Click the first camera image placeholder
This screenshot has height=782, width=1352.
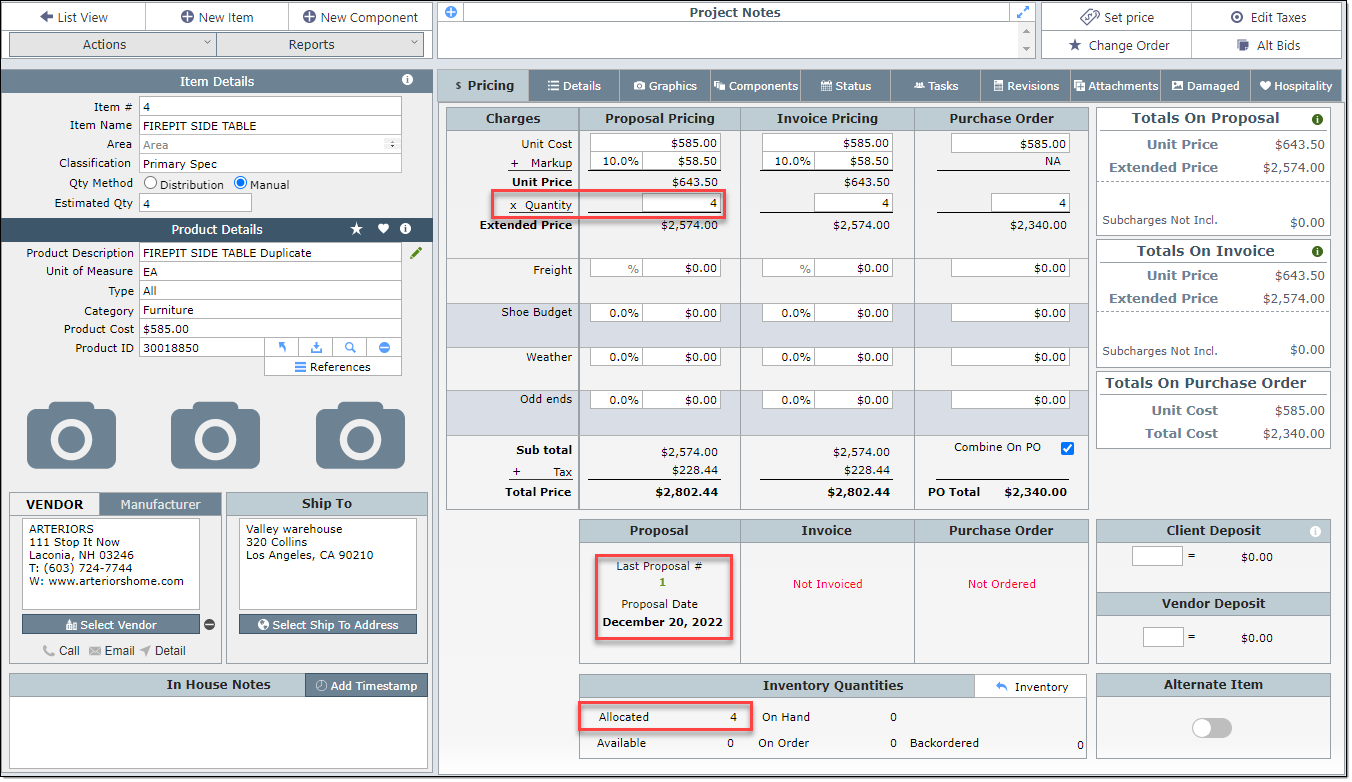point(71,435)
